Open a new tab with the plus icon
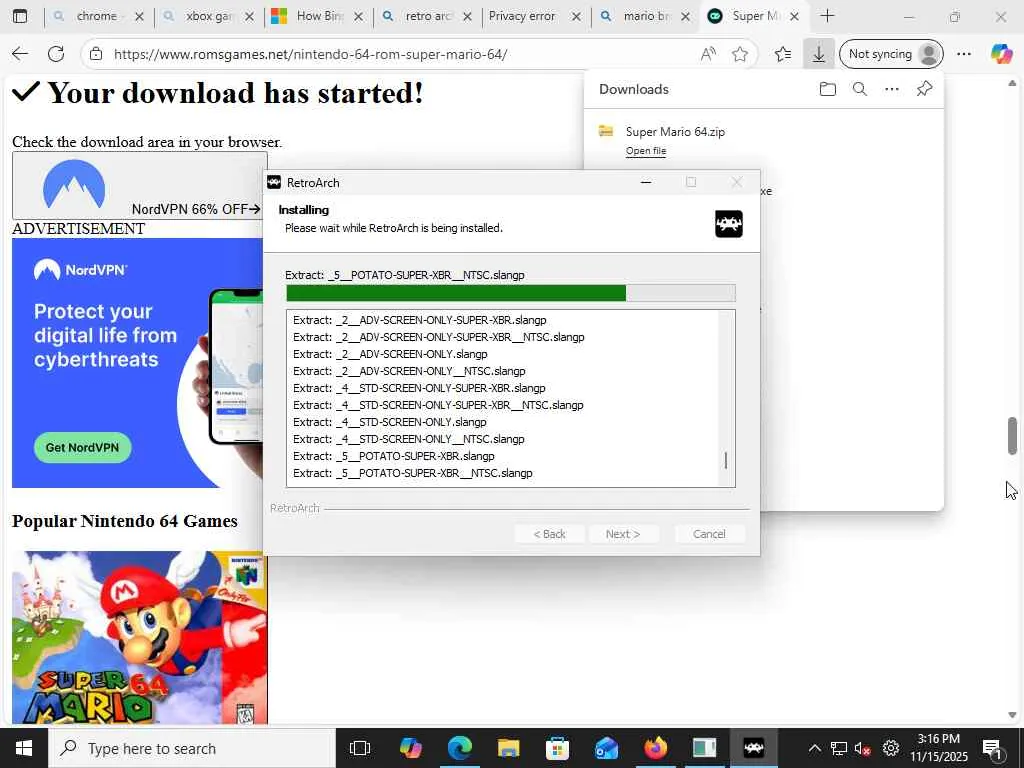 pos(827,16)
